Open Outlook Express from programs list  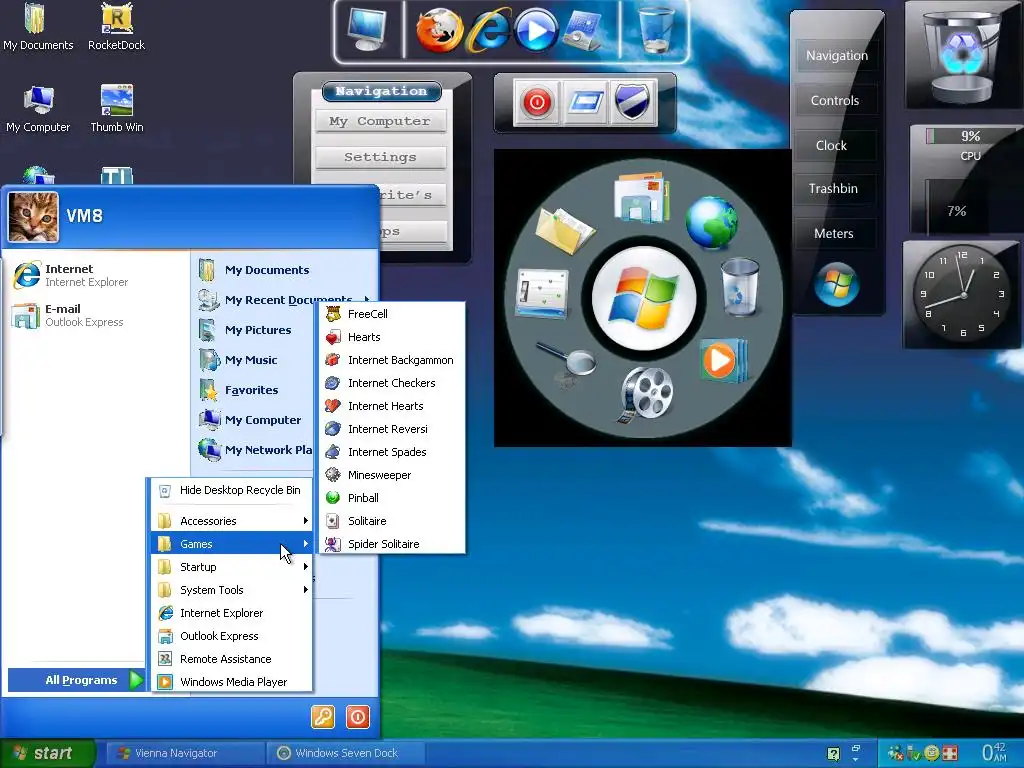click(x=232, y=636)
